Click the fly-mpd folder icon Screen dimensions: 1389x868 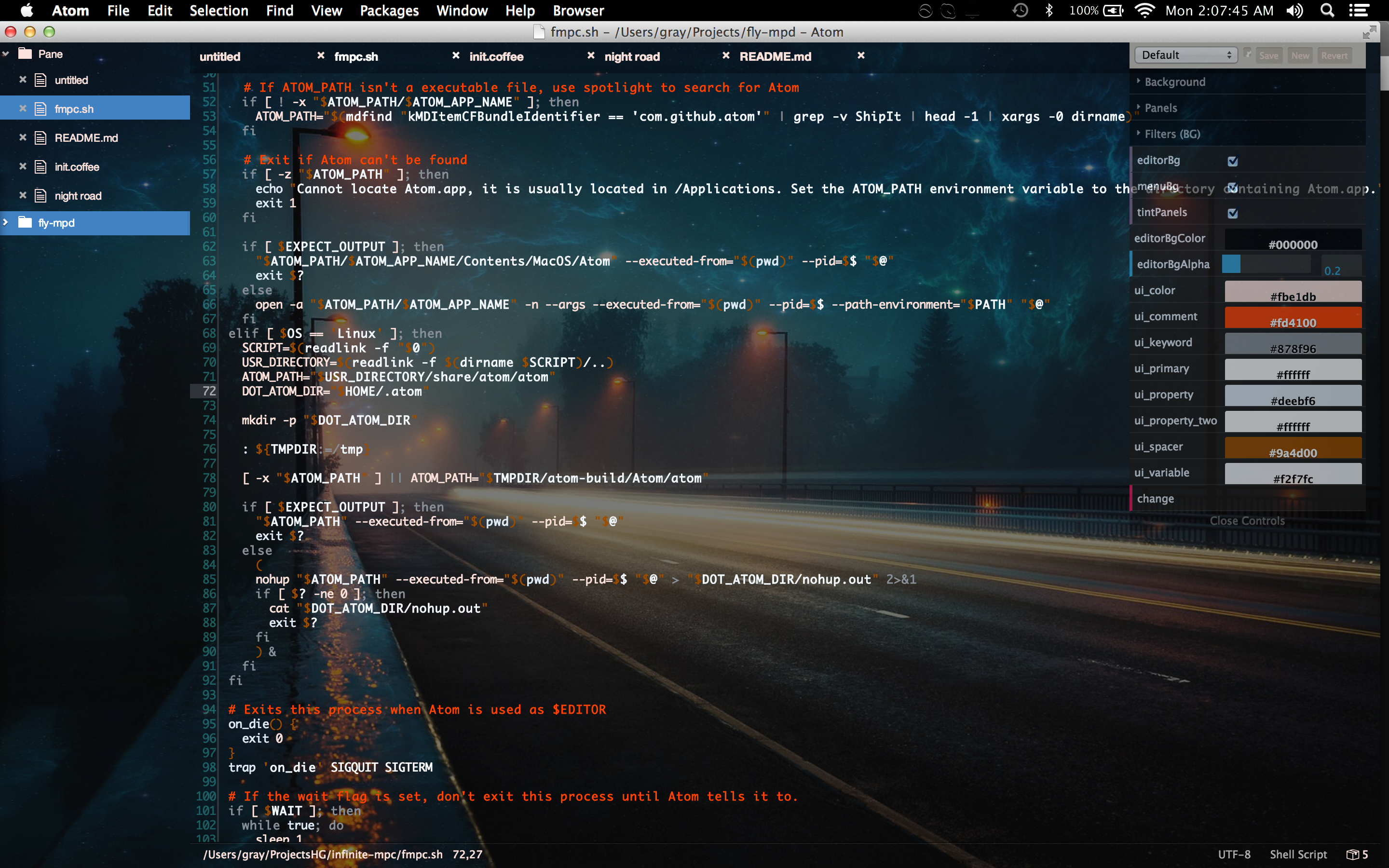coord(25,223)
